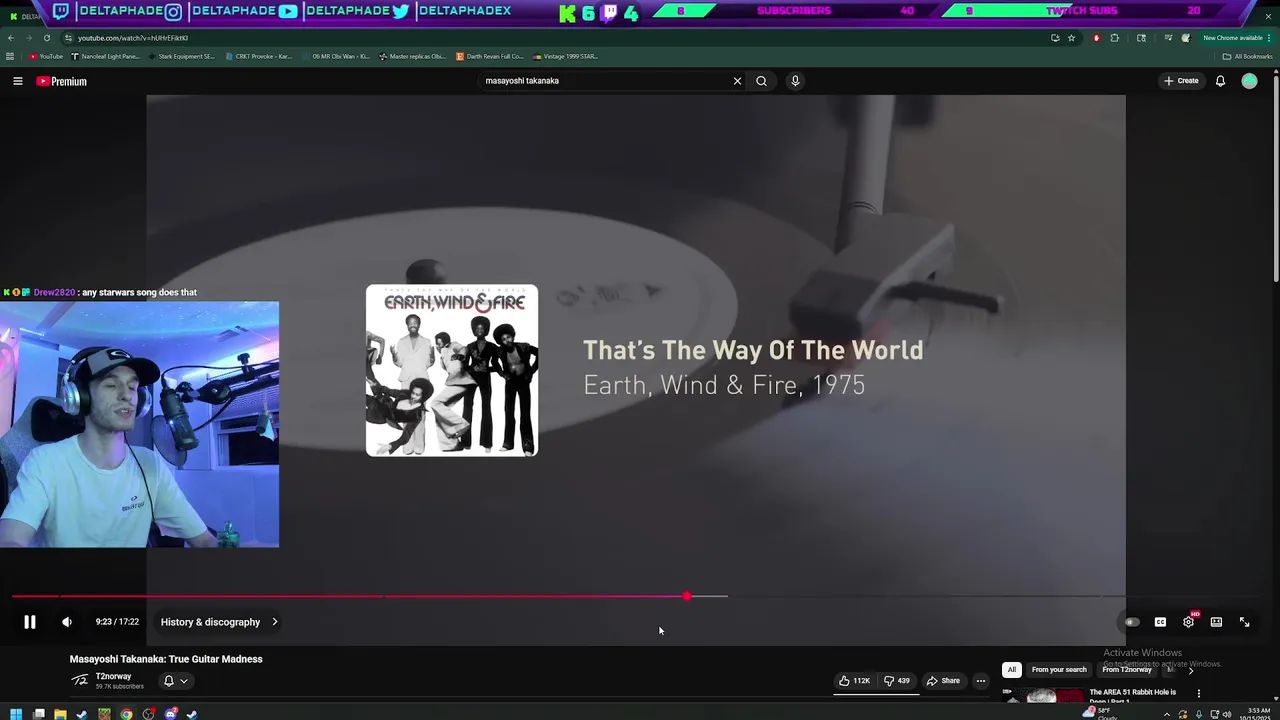Open CRKT Provoke bookmark
The height and width of the screenshot is (720, 1280).
tap(258, 56)
